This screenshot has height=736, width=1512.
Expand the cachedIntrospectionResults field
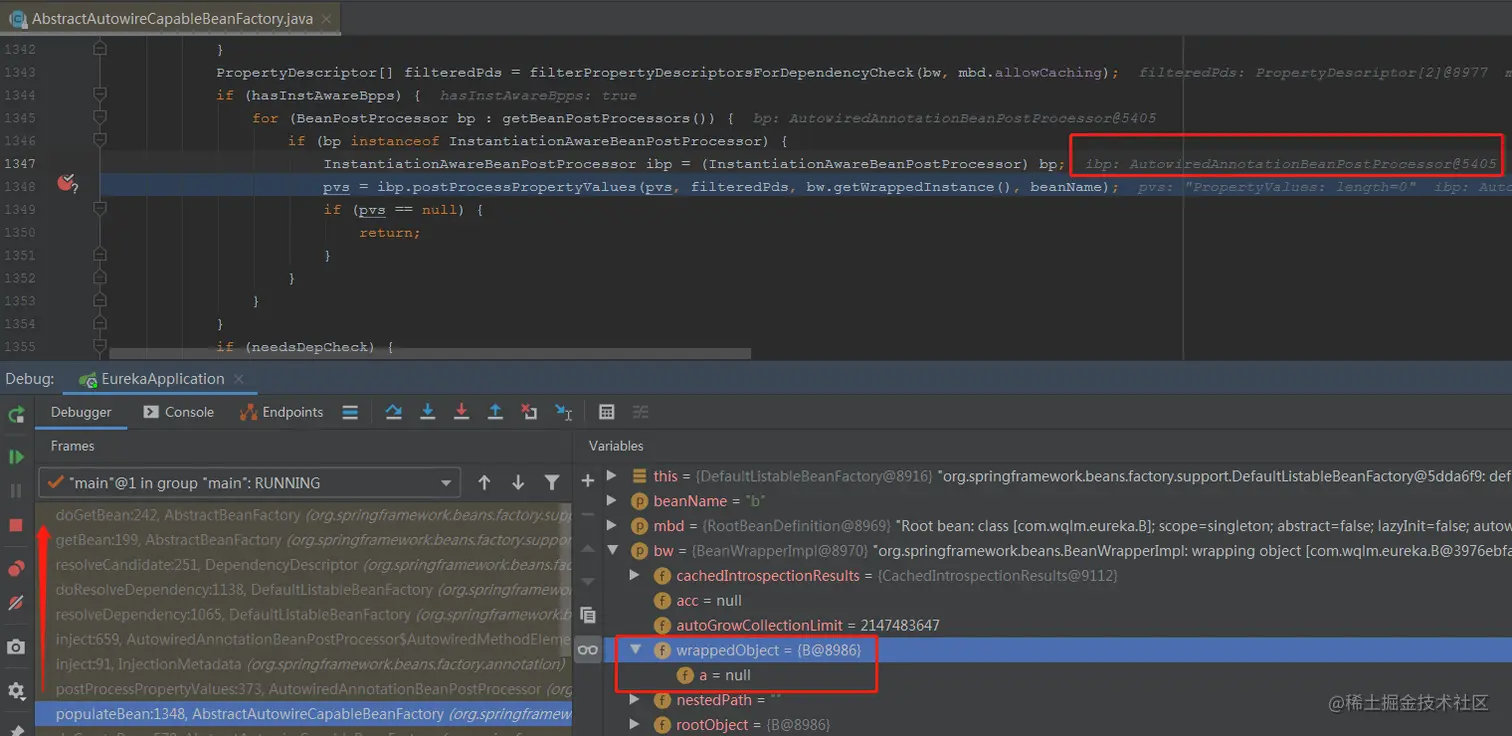click(x=634, y=575)
